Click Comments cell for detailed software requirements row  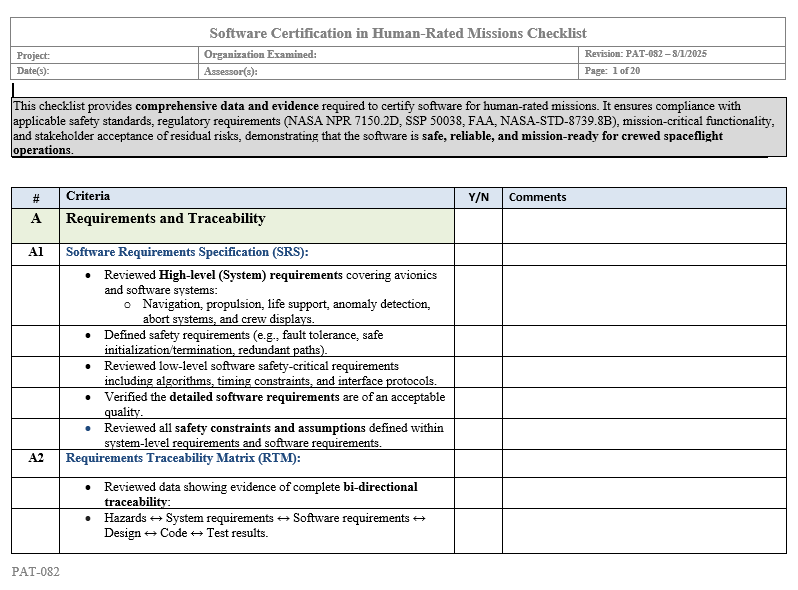point(644,404)
